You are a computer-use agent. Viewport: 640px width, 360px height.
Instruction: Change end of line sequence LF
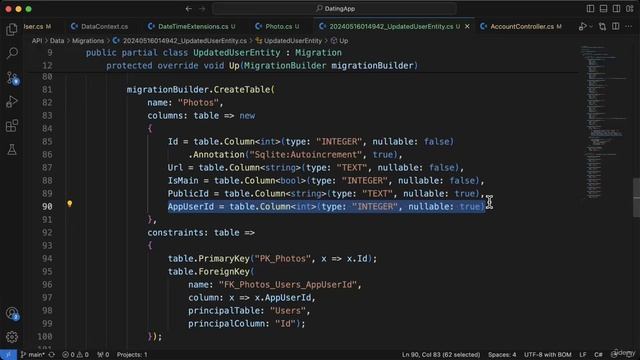click(x=583, y=355)
